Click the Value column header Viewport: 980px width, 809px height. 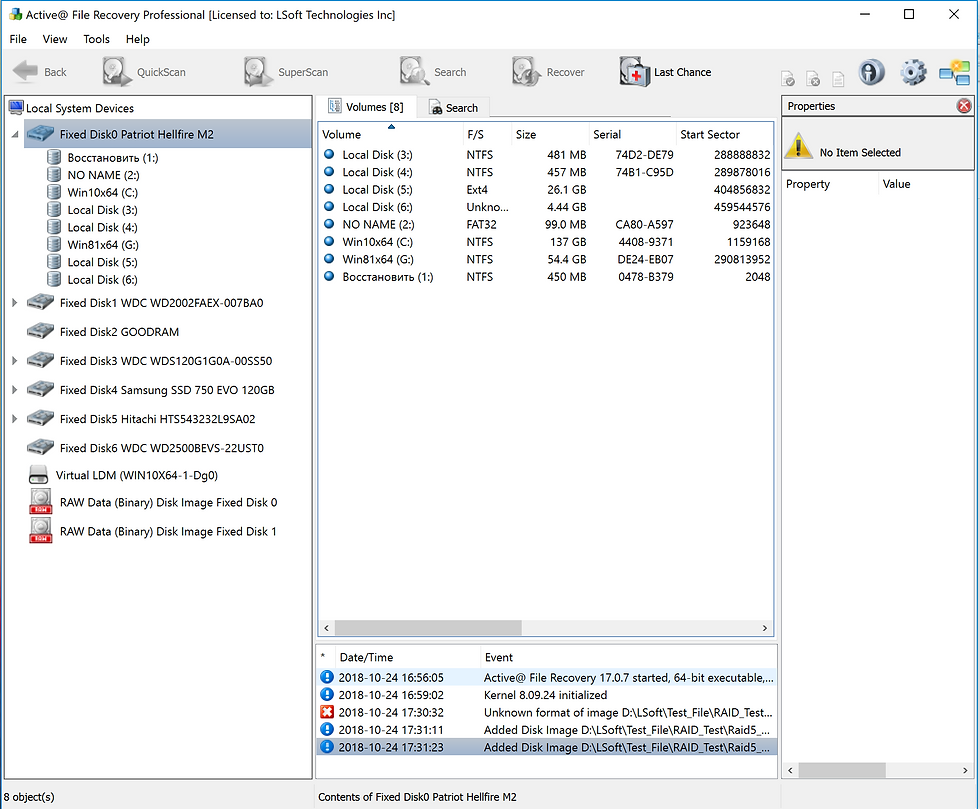[925, 184]
